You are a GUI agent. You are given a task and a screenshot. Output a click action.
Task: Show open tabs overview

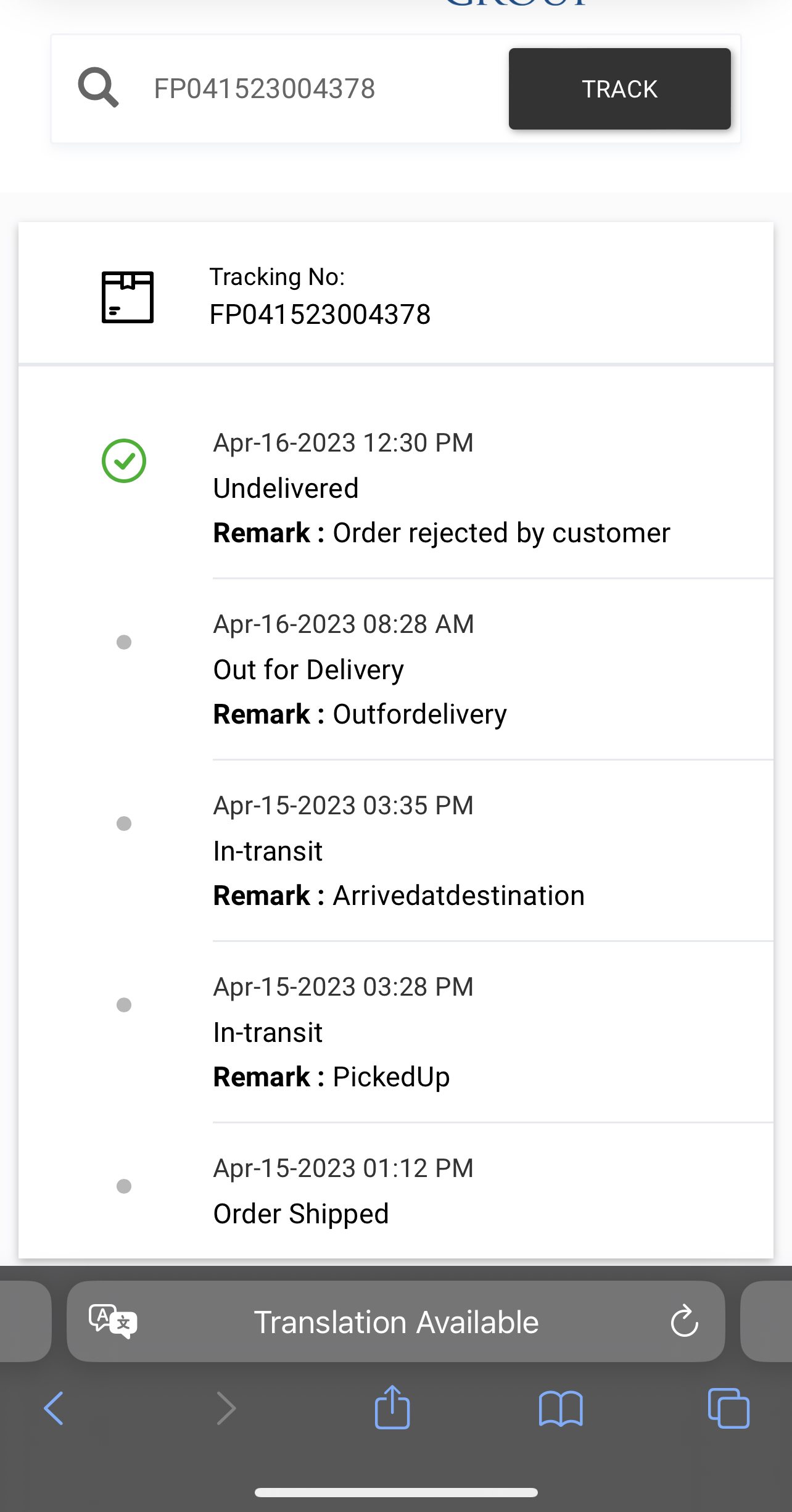(728, 1408)
